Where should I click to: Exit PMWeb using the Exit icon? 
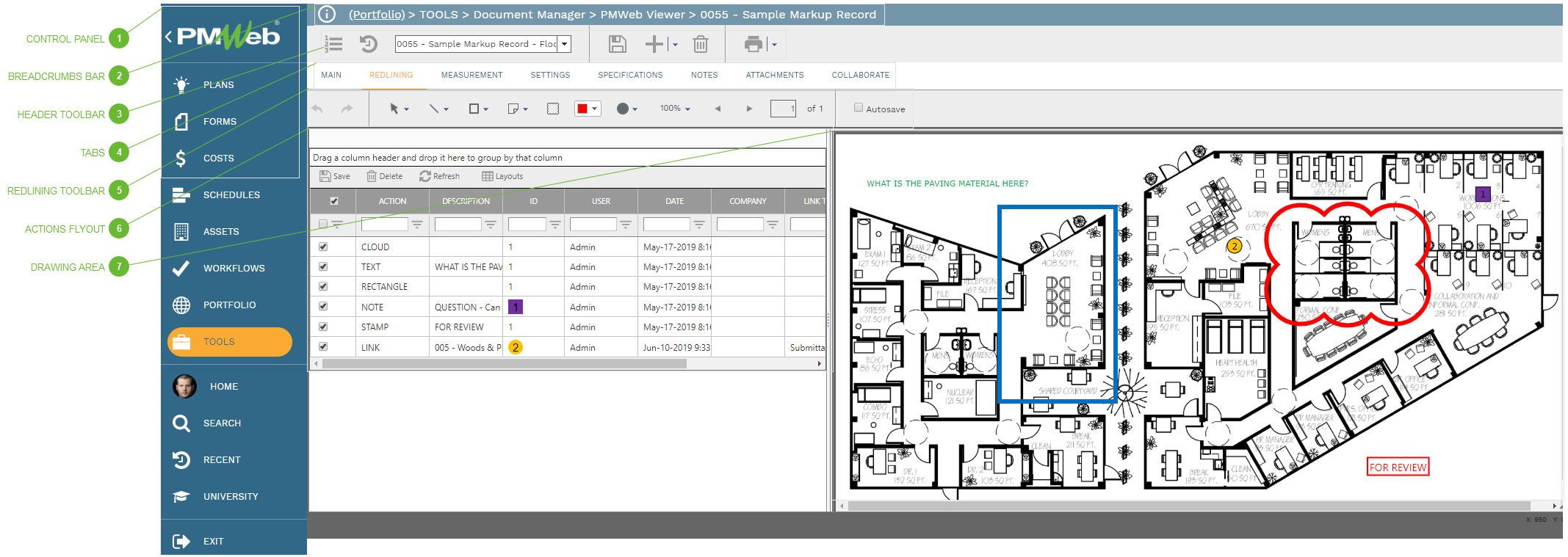pyautogui.click(x=181, y=541)
